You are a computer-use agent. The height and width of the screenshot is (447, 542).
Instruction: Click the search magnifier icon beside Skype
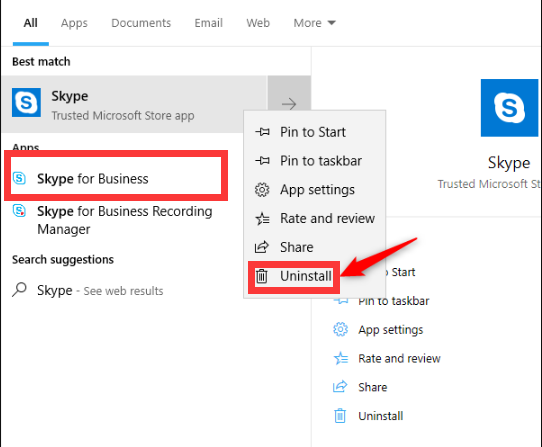click(x=19, y=290)
